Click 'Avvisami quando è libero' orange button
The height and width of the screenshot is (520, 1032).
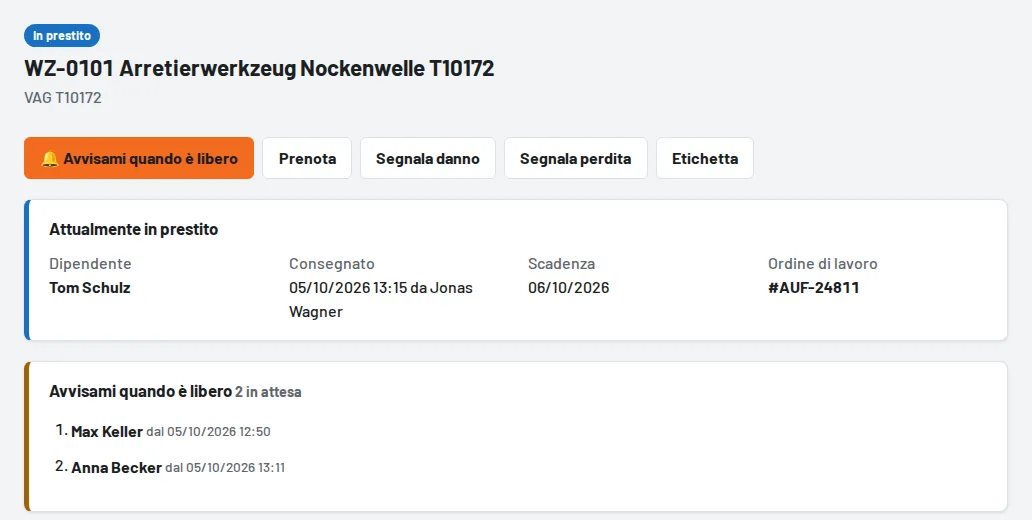coord(139,158)
